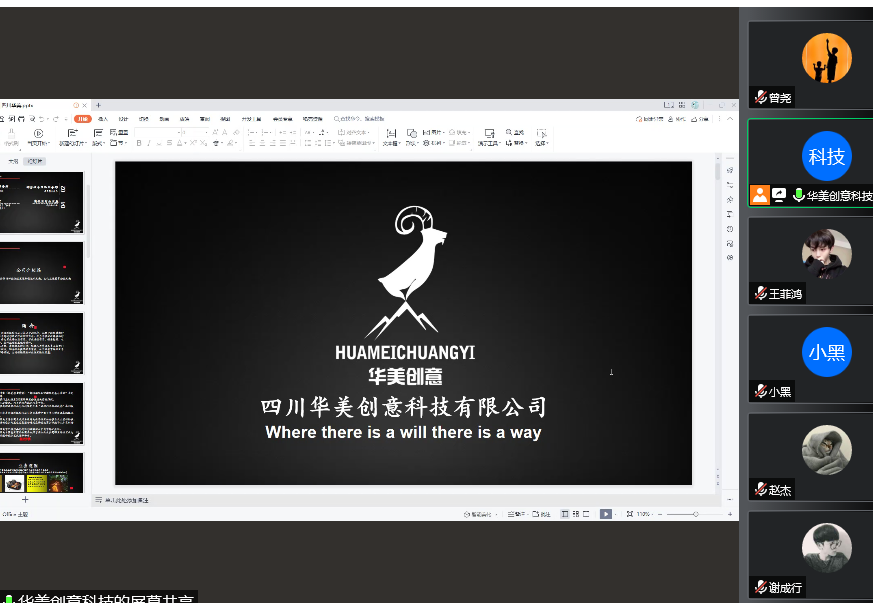Screen dimensions: 873x603
Task: Click the shapes tool in ribbon
Action: [411, 134]
